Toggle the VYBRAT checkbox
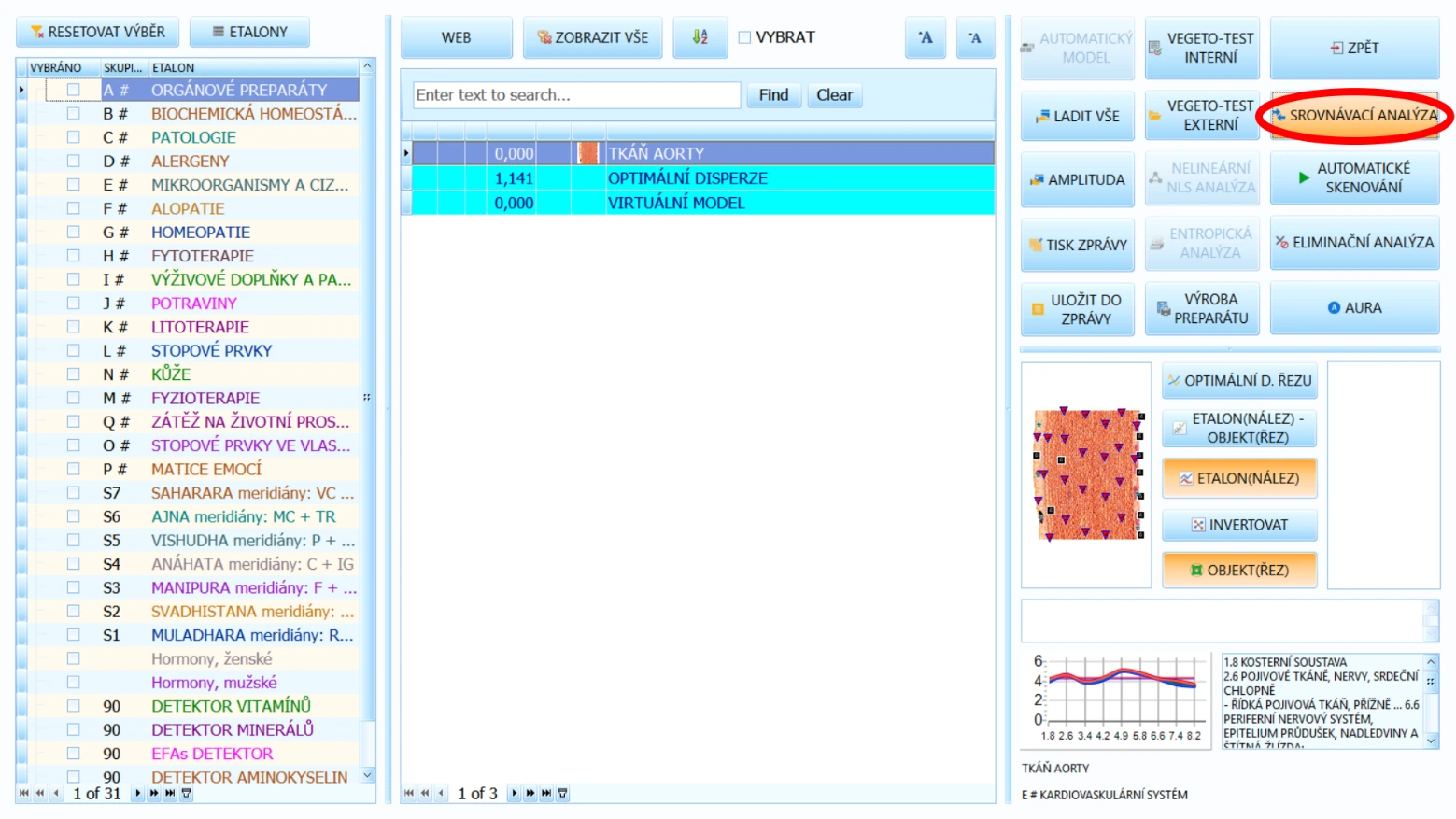Viewport: 1456px width, 819px height. point(744,37)
